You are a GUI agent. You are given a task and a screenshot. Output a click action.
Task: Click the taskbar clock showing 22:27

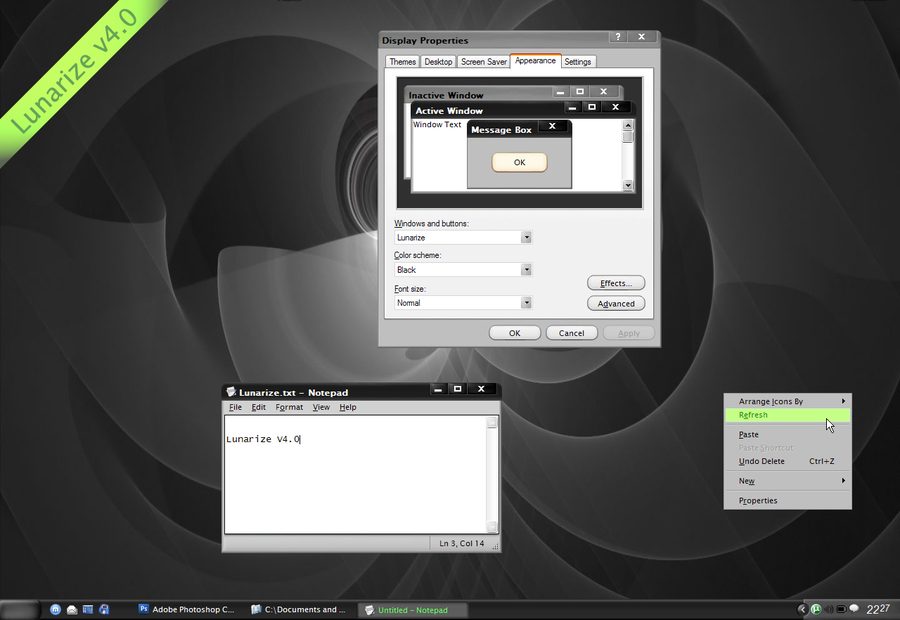click(x=878, y=609)
